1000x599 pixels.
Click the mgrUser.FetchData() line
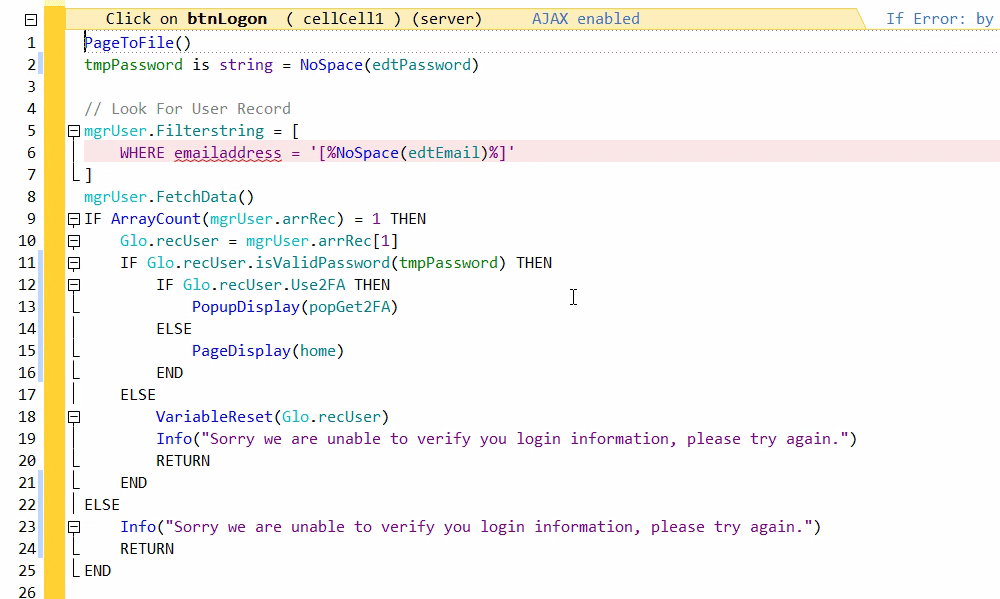tap(169, 197)
